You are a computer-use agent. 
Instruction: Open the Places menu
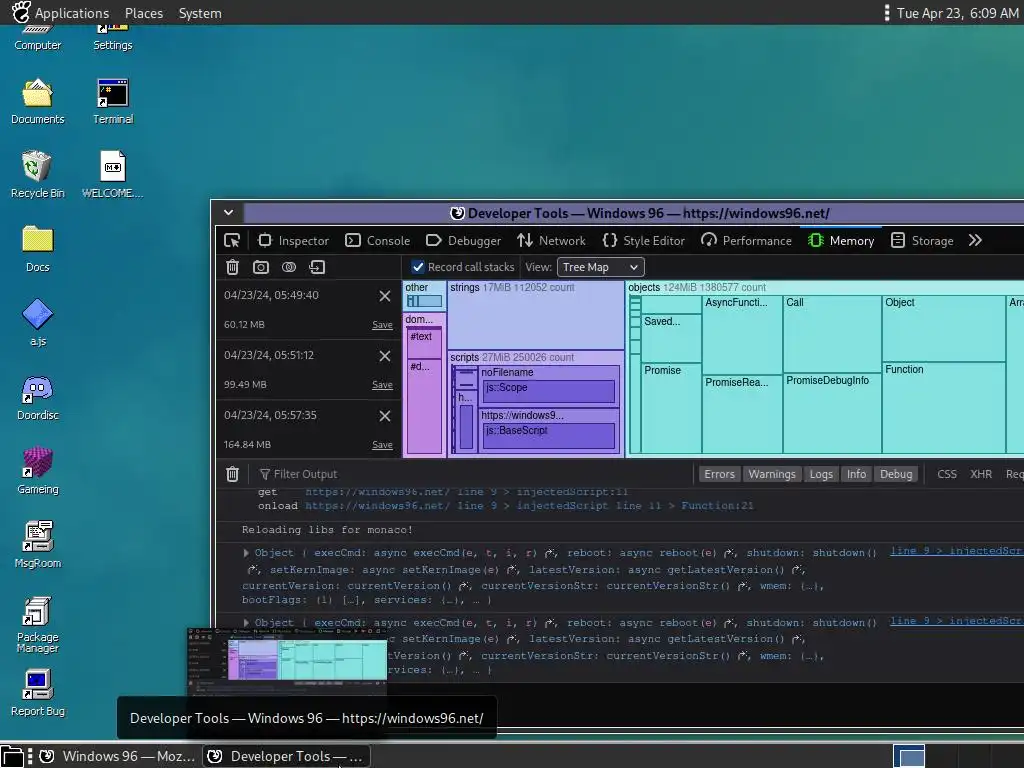click(144, 13)
